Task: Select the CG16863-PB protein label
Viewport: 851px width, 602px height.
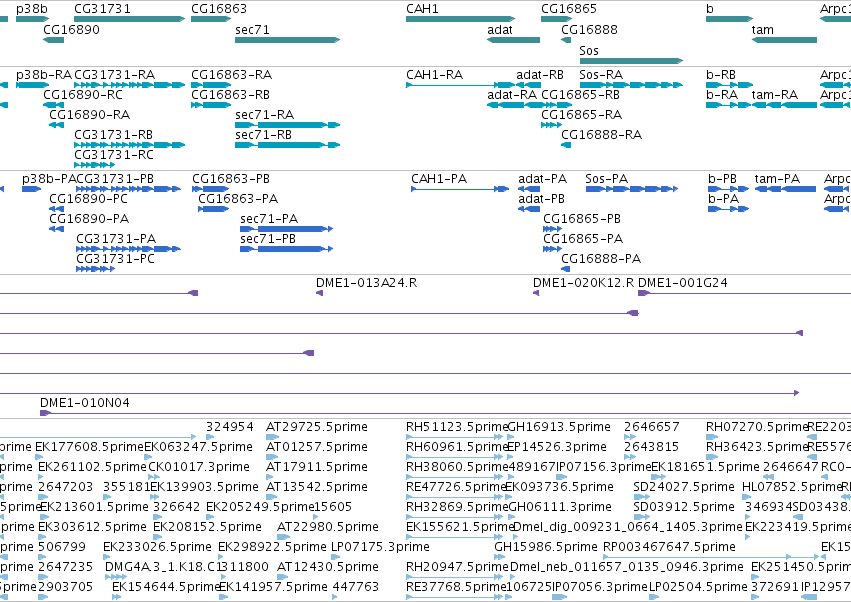Action: (231, 179)
